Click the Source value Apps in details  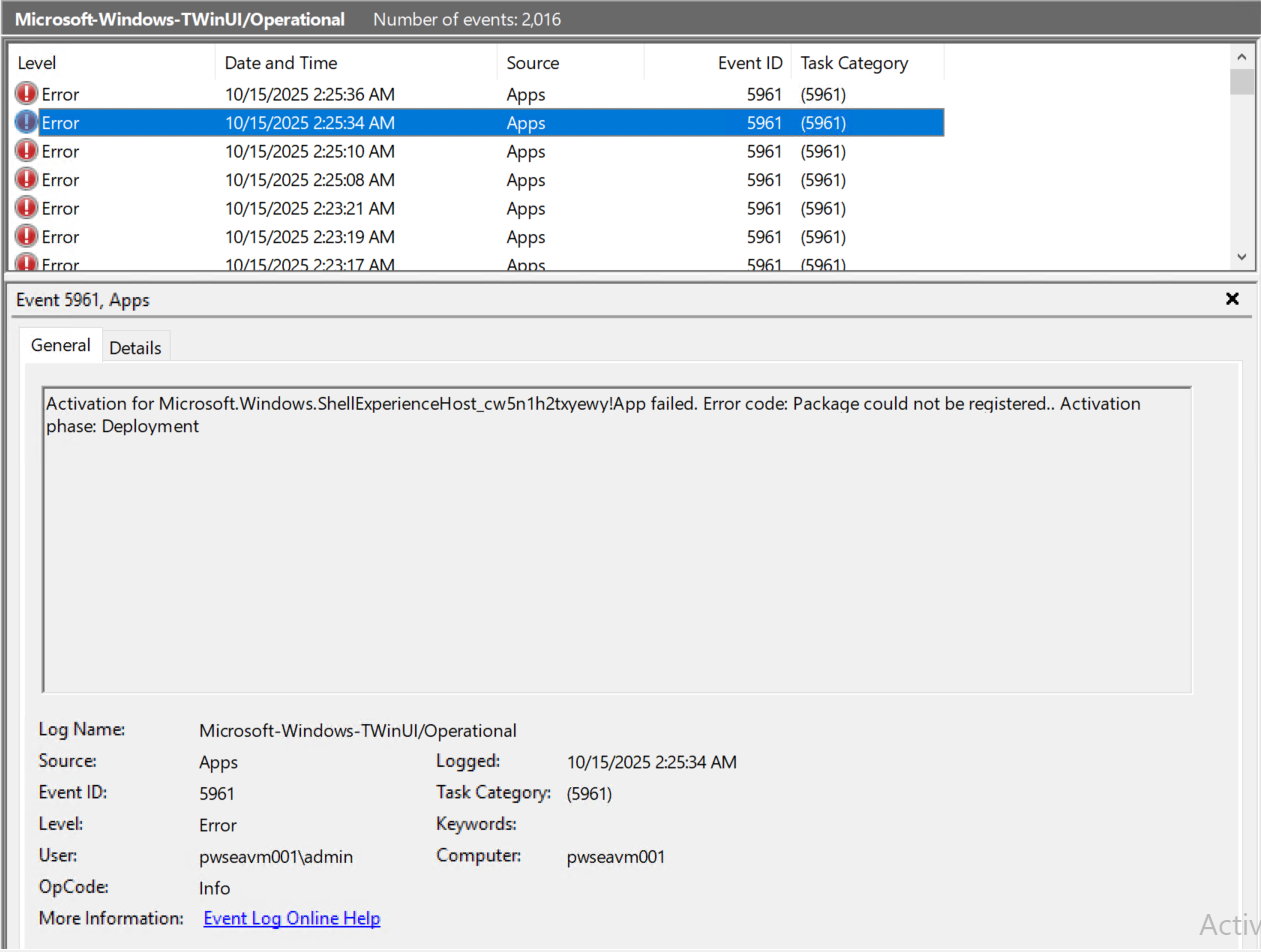pos(219,762)
